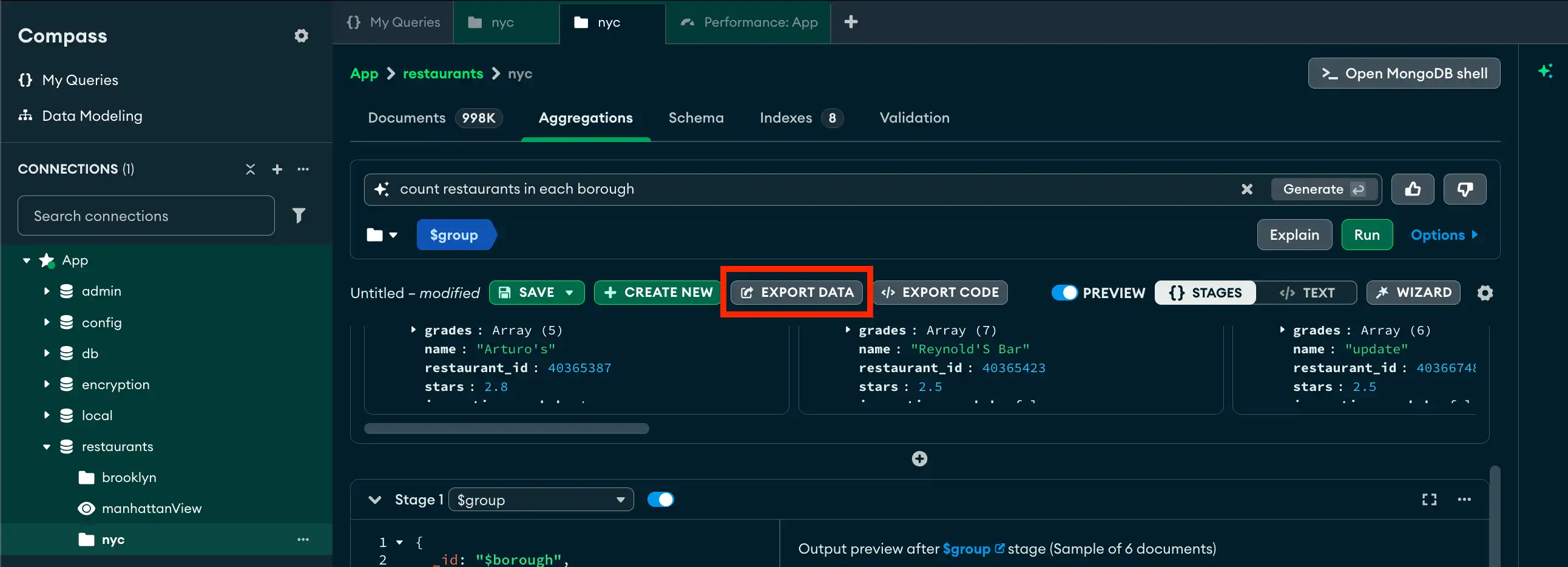Filter connections using the funnel icon
The width and height of the screenshot is (1568, 567).
coord(299,215)
